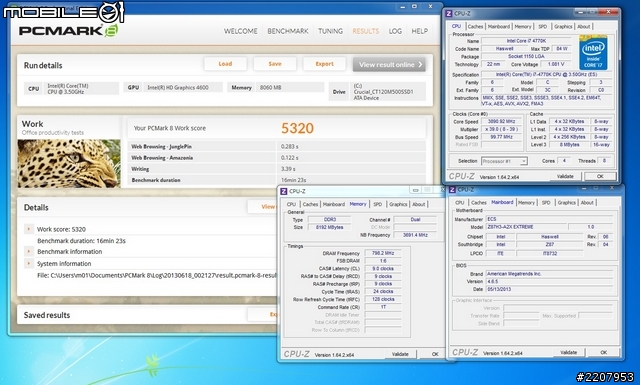Click the result file path in Details

pos(157,276)
